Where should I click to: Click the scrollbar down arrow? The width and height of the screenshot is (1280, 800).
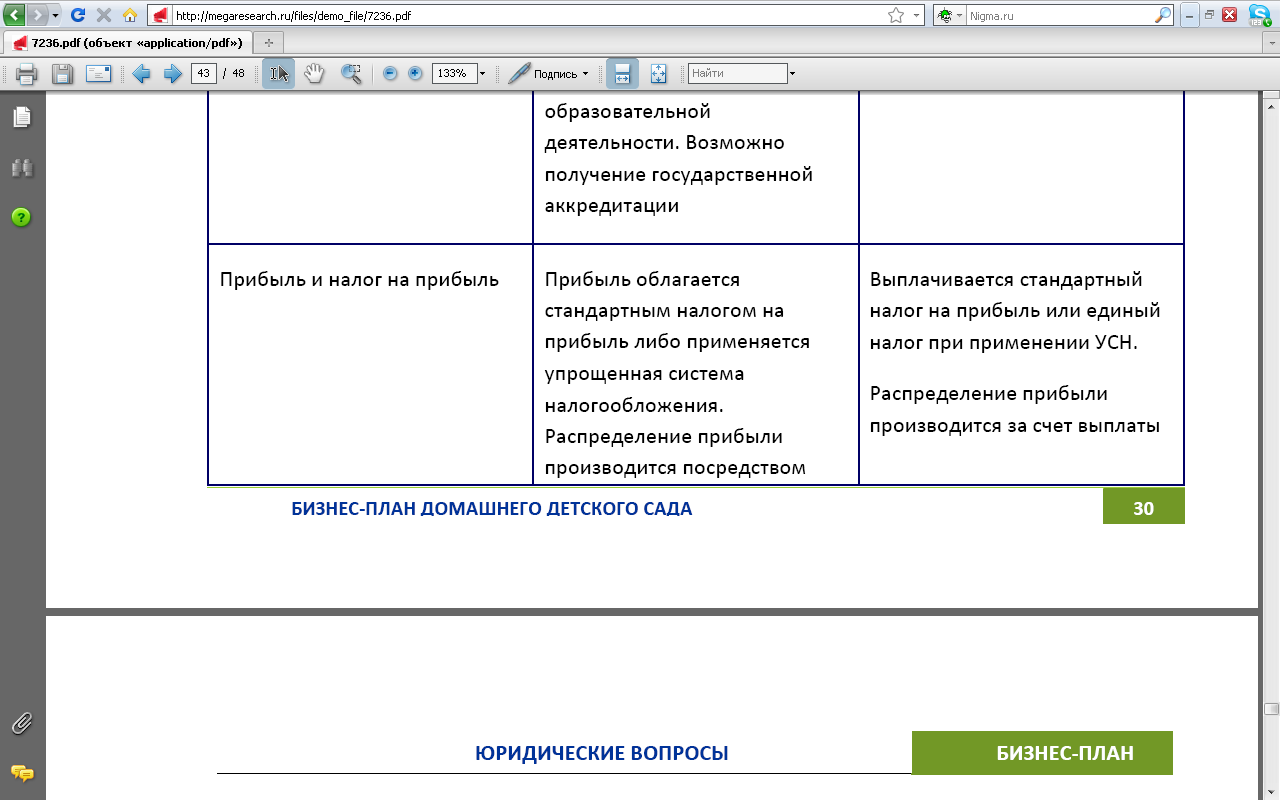(1270, 790)
